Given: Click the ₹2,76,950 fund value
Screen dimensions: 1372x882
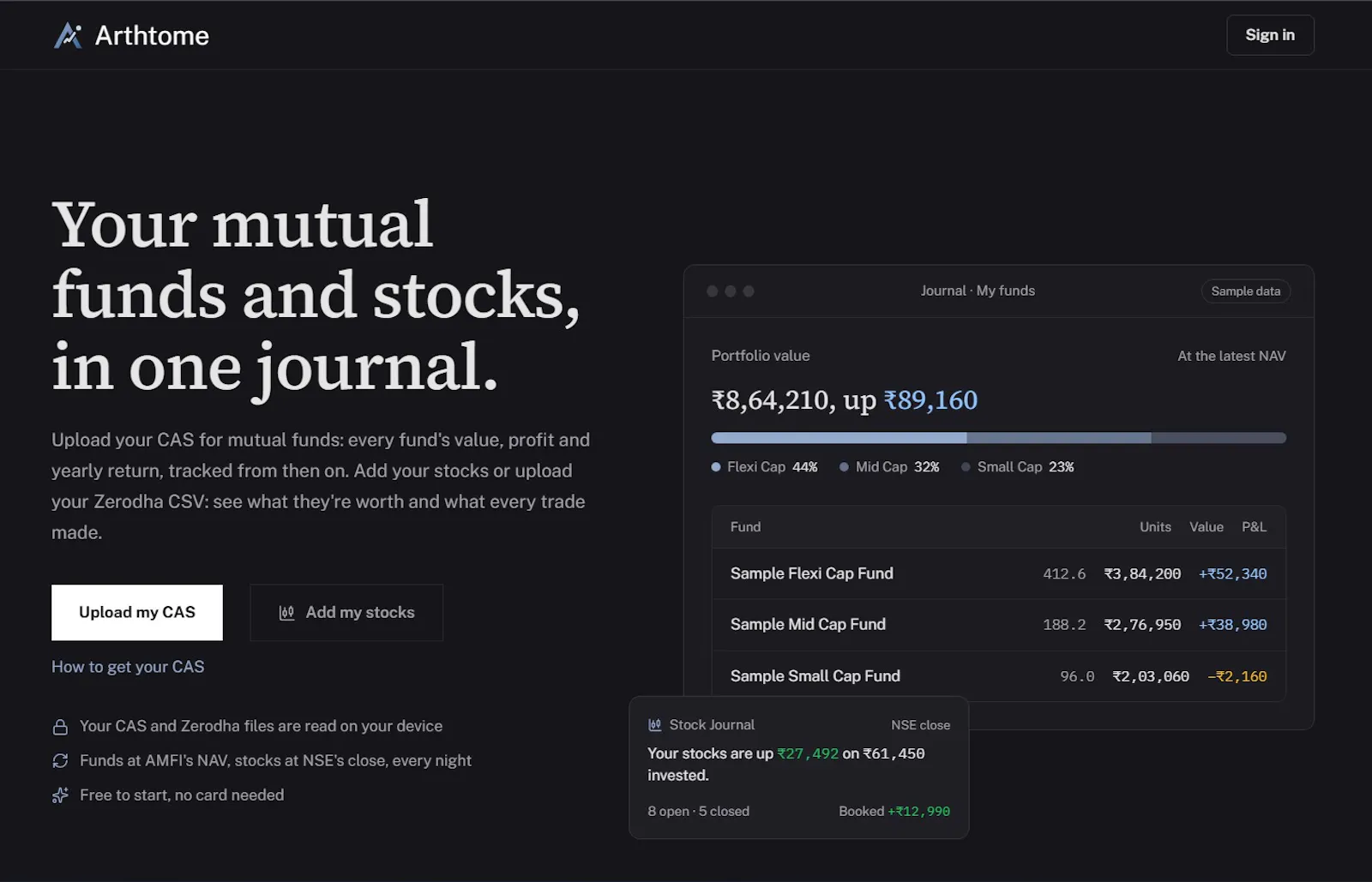Looking at the screenshot, I should coord(1142,625).
